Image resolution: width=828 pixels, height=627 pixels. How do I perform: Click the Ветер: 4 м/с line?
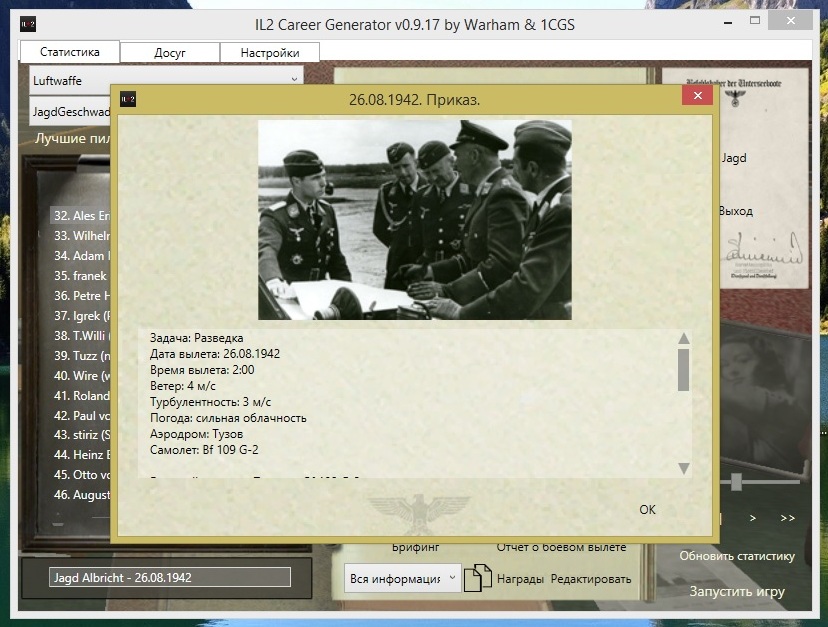tap(183, 386)
